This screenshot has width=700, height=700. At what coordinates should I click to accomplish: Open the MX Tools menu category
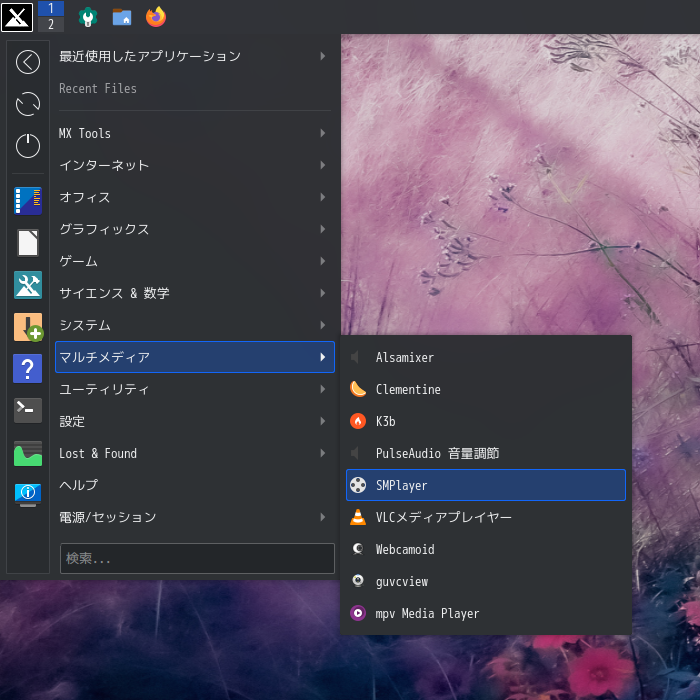coord(195,133)
